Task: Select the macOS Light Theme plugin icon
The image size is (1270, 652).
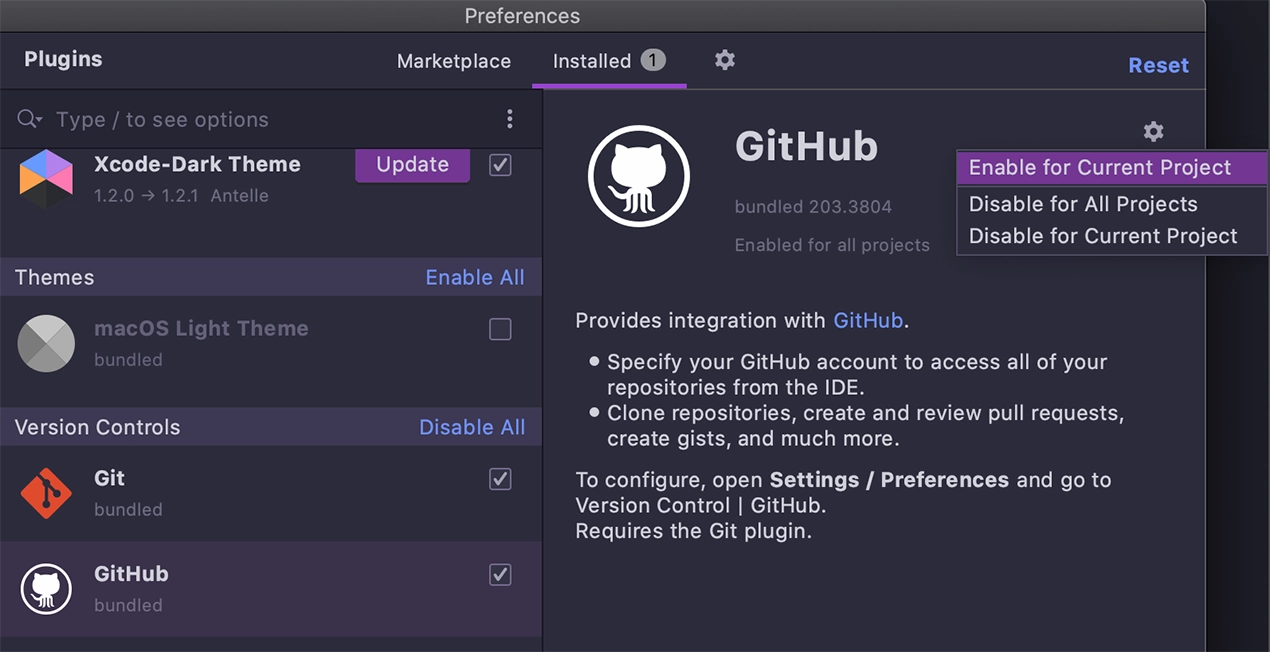Action: [x=46, y=343]
